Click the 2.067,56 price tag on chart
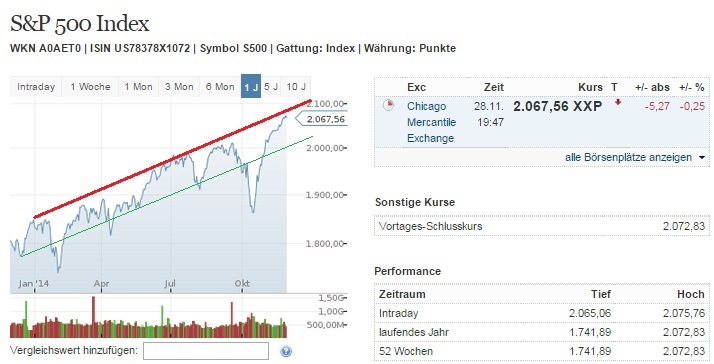The width and height of the screenshot is (714, 364). (322, 119)
